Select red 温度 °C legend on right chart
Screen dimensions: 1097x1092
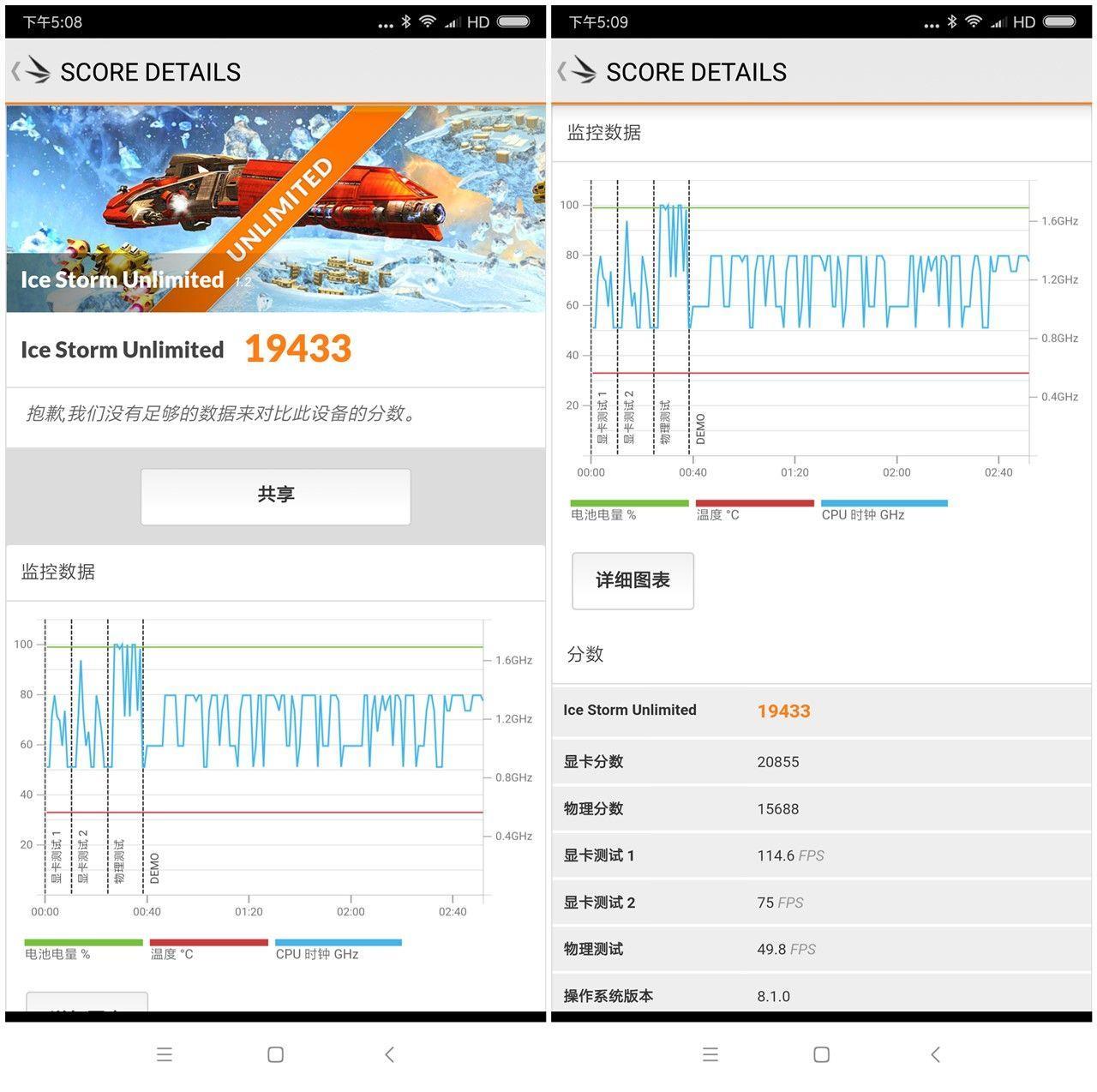coord(754,510)
